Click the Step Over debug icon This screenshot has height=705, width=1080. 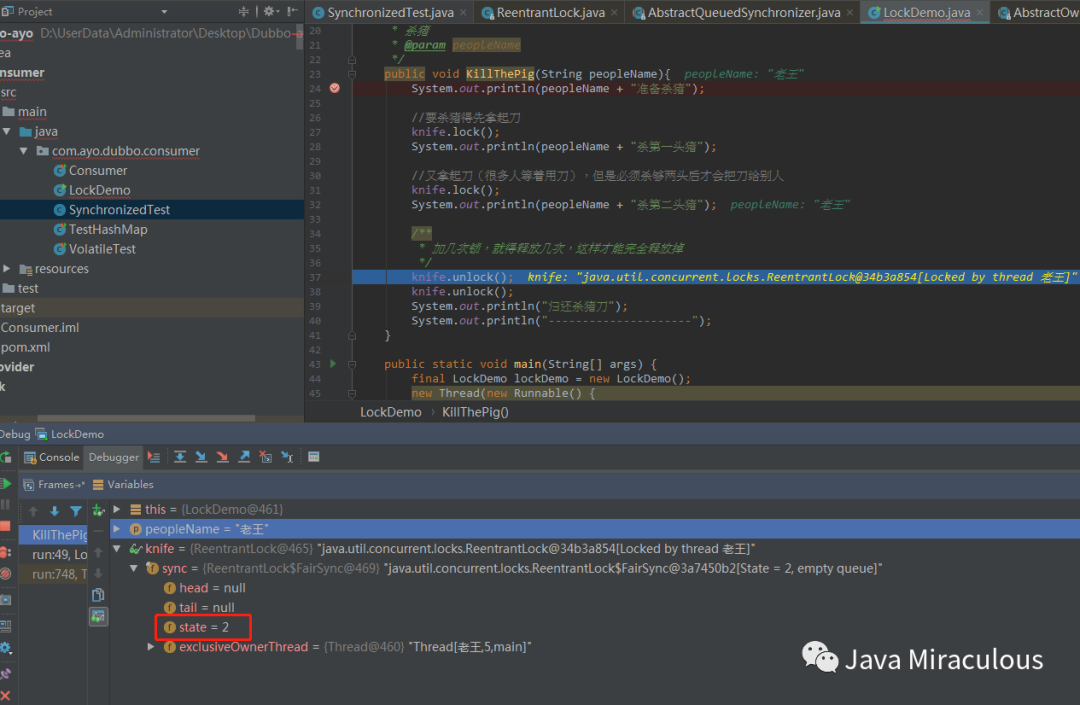coord(180,457)
